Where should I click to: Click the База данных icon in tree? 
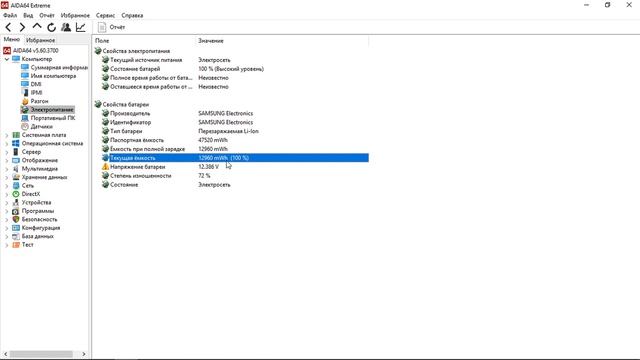coord(16,236)
